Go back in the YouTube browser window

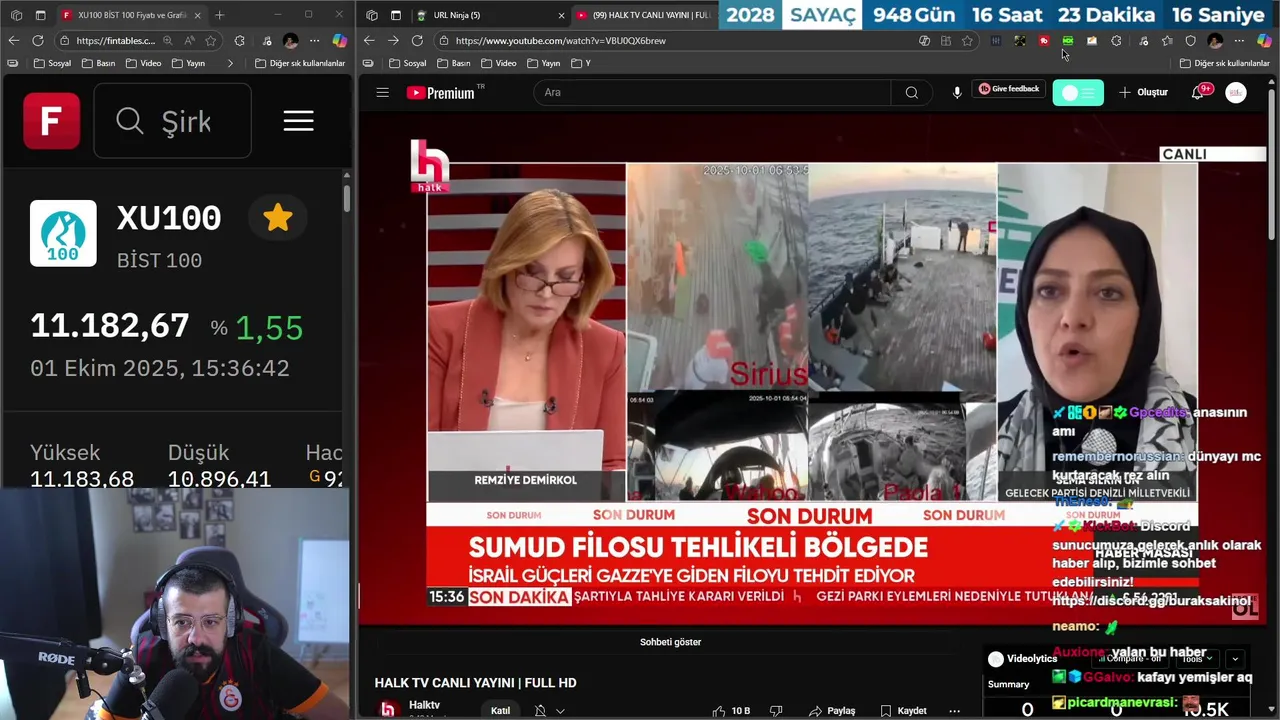(x=369, y=41)
